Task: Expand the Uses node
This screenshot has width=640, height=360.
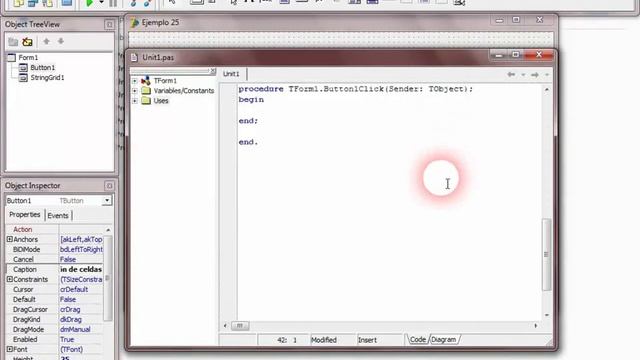Action: (135, 100)
